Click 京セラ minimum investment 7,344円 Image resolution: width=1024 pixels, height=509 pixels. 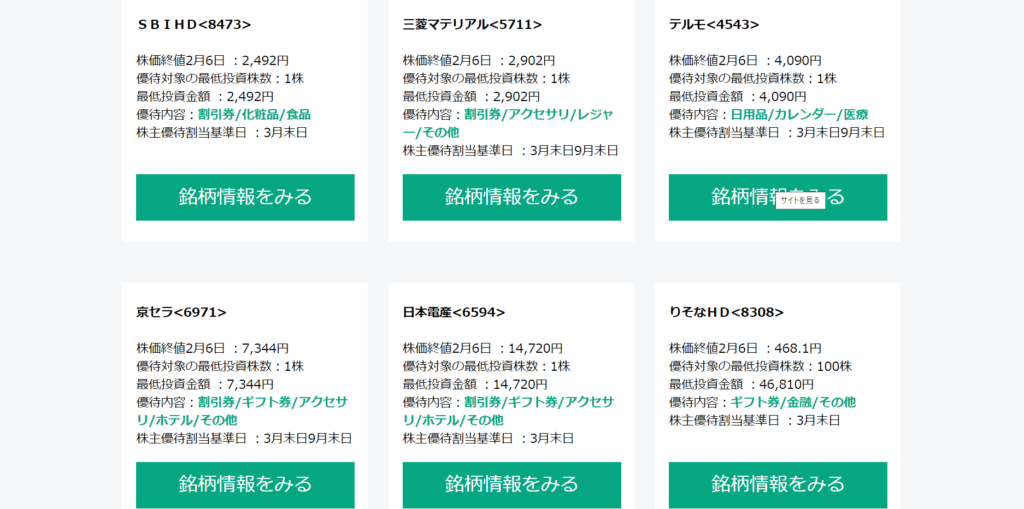[x=250, y=384]
